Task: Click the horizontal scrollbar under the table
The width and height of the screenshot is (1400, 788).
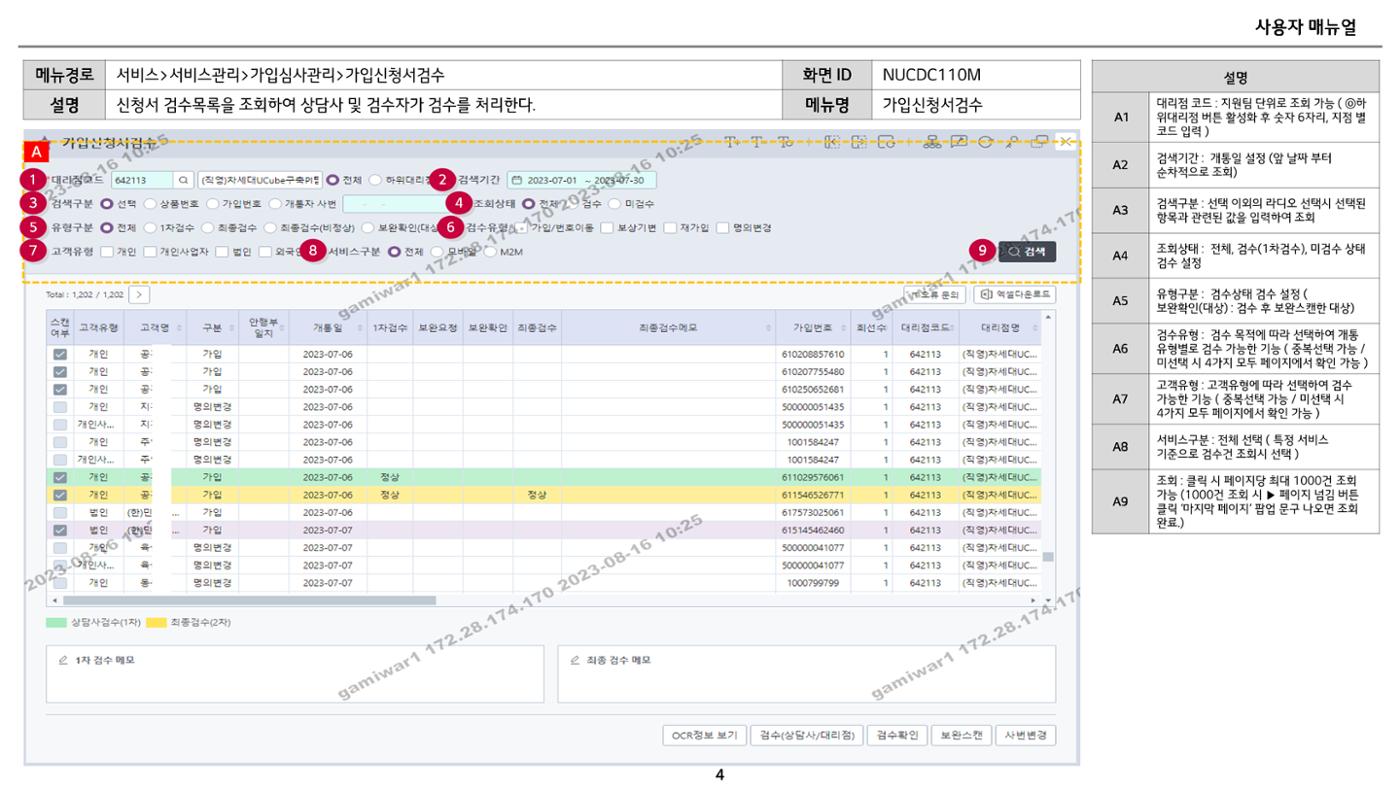Action: coord(250,600)
